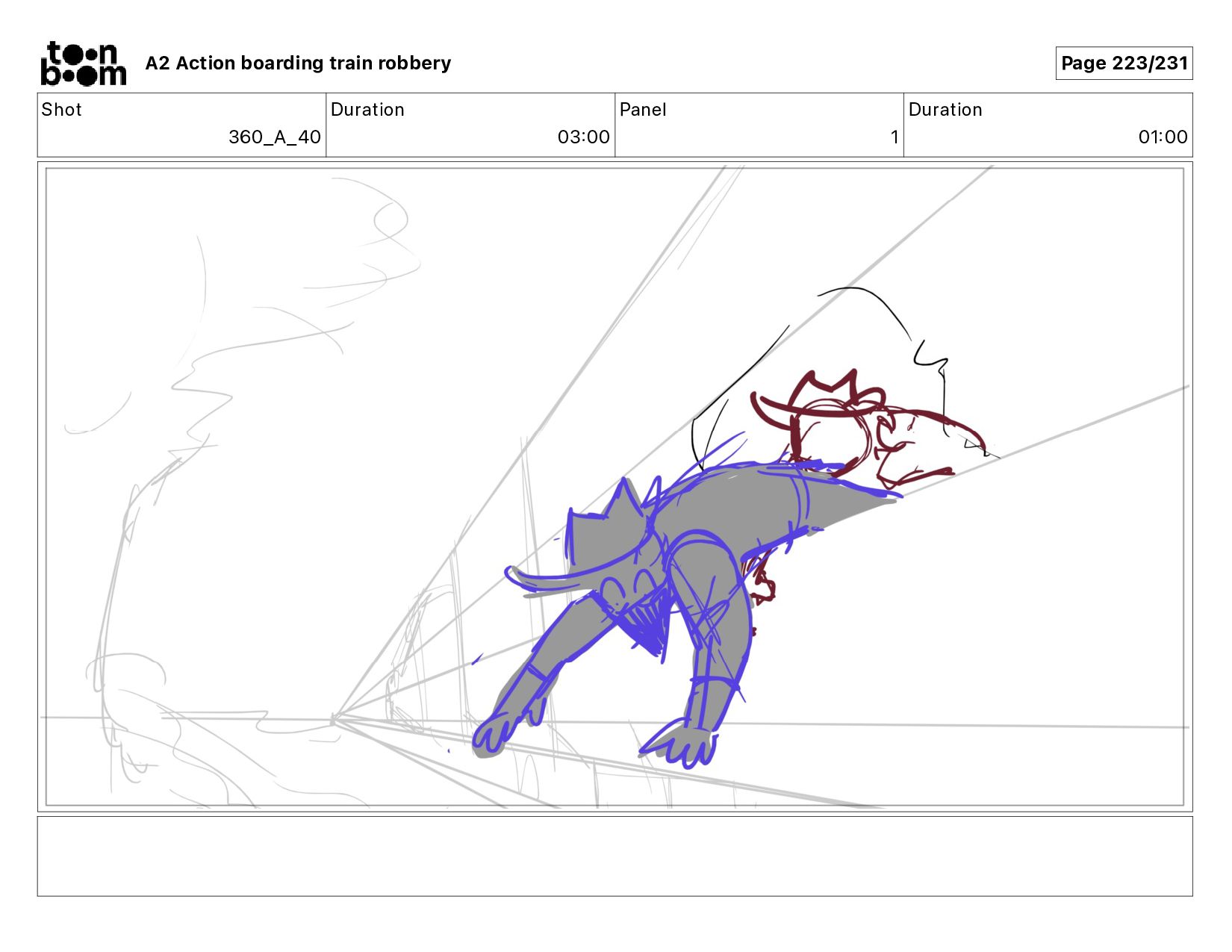
Task: Select panel number '1'
Action: [894, 137]
